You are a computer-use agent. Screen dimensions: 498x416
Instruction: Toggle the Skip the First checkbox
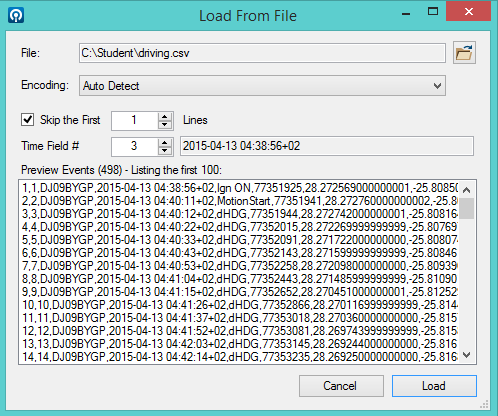tap(27, 119)
